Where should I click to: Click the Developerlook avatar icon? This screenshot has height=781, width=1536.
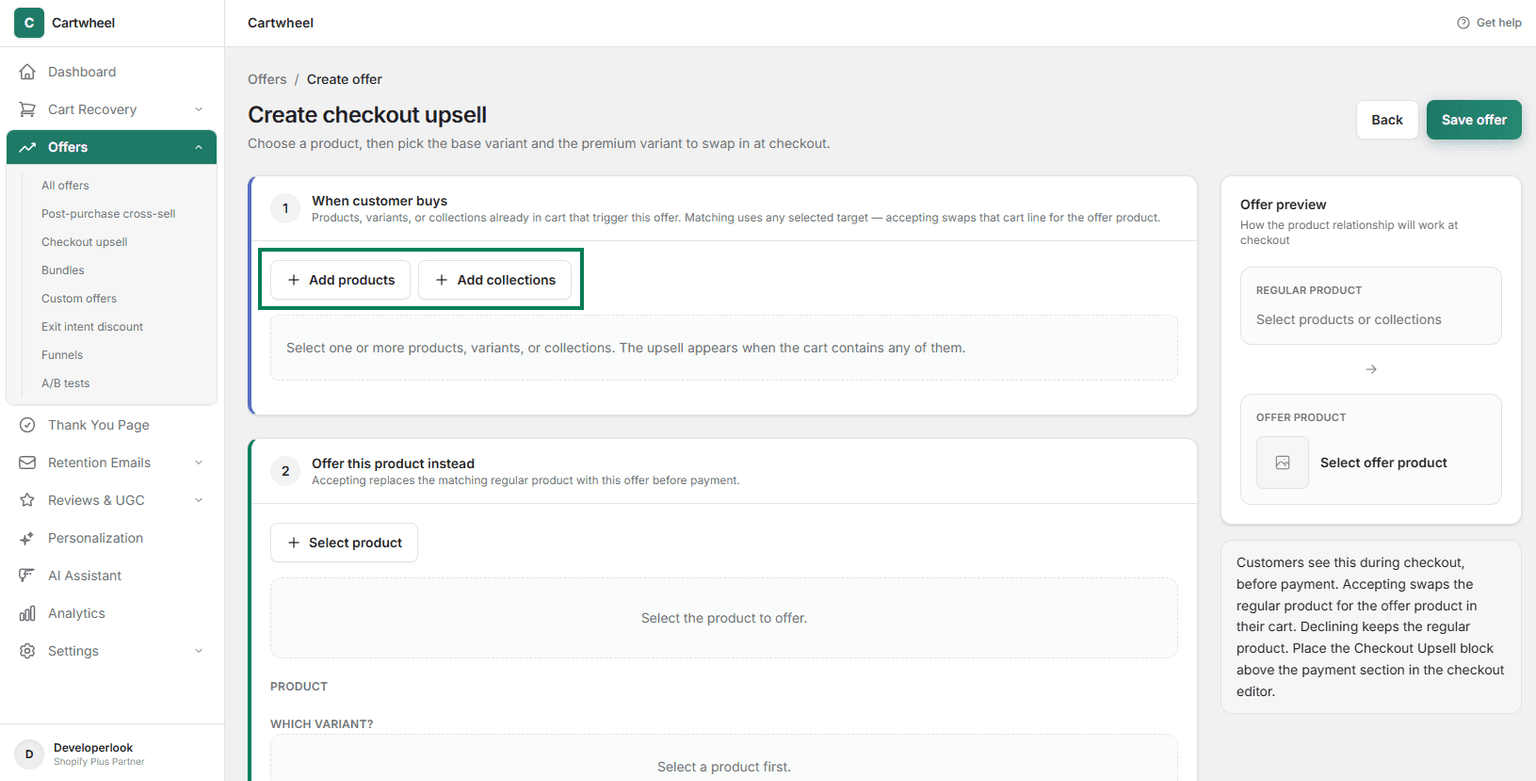click(29, 754)
